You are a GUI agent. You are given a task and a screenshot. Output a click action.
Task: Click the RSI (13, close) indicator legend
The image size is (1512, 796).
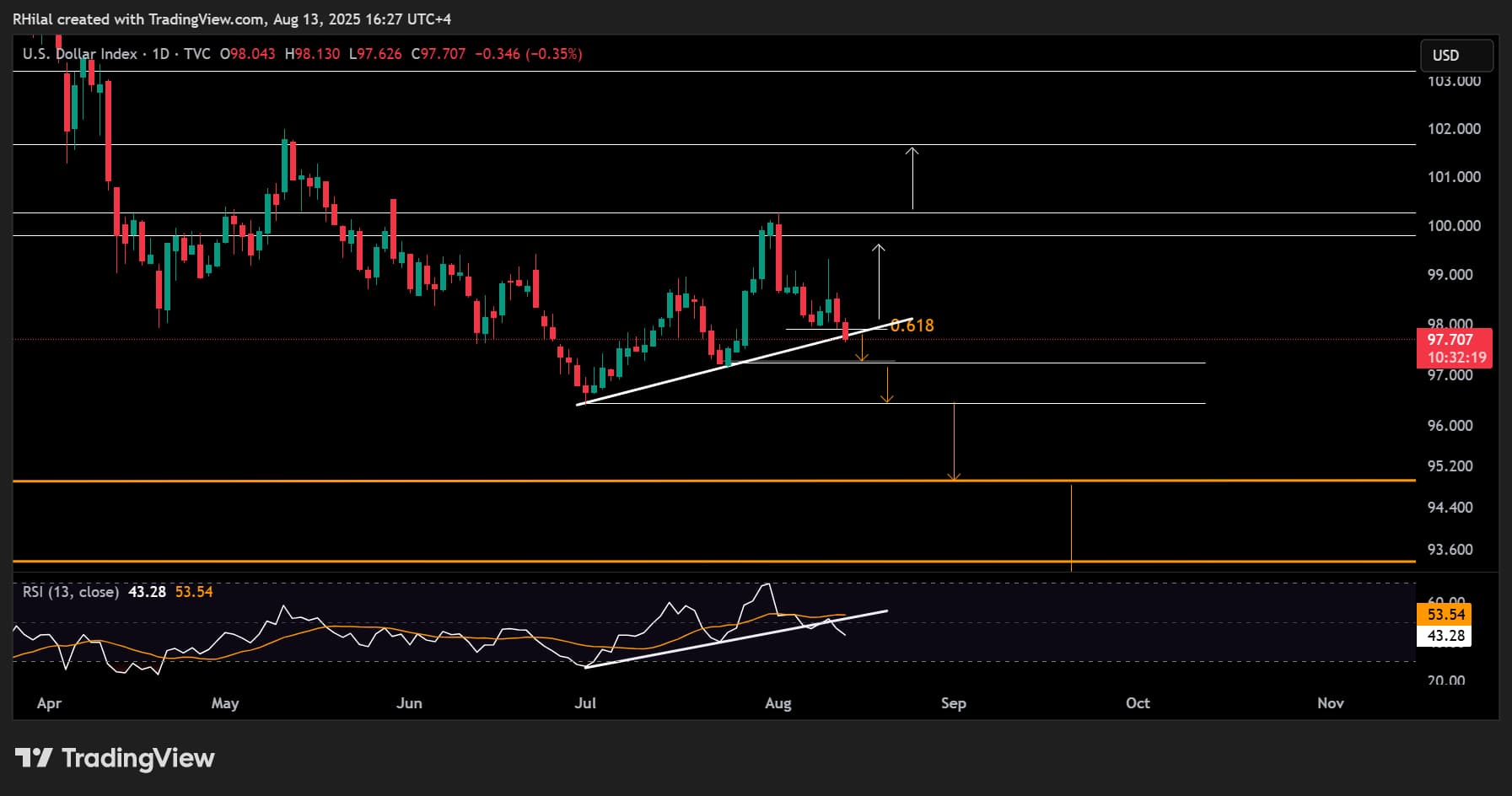tap(71, 592)
